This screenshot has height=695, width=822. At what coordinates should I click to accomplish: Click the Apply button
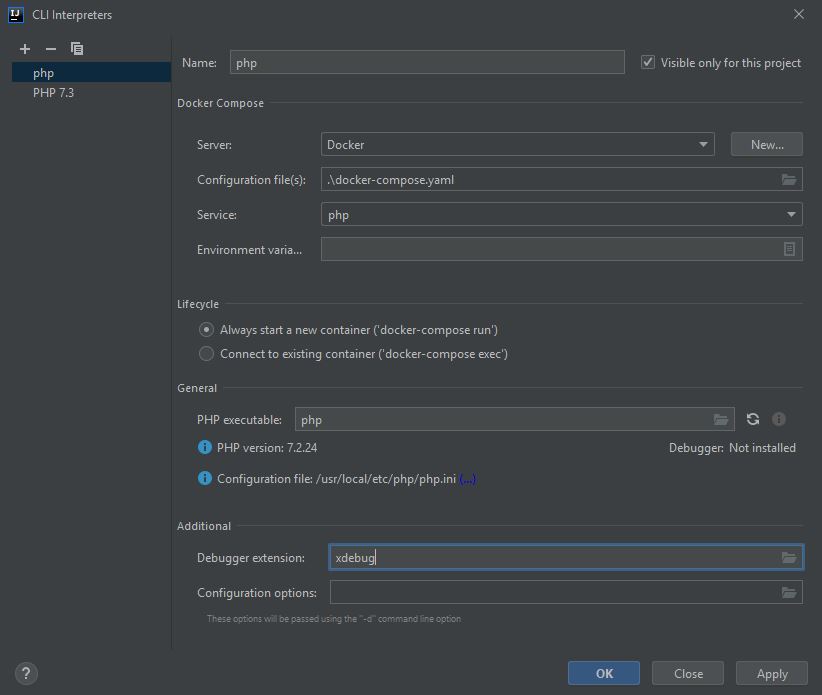coord(772,674)
